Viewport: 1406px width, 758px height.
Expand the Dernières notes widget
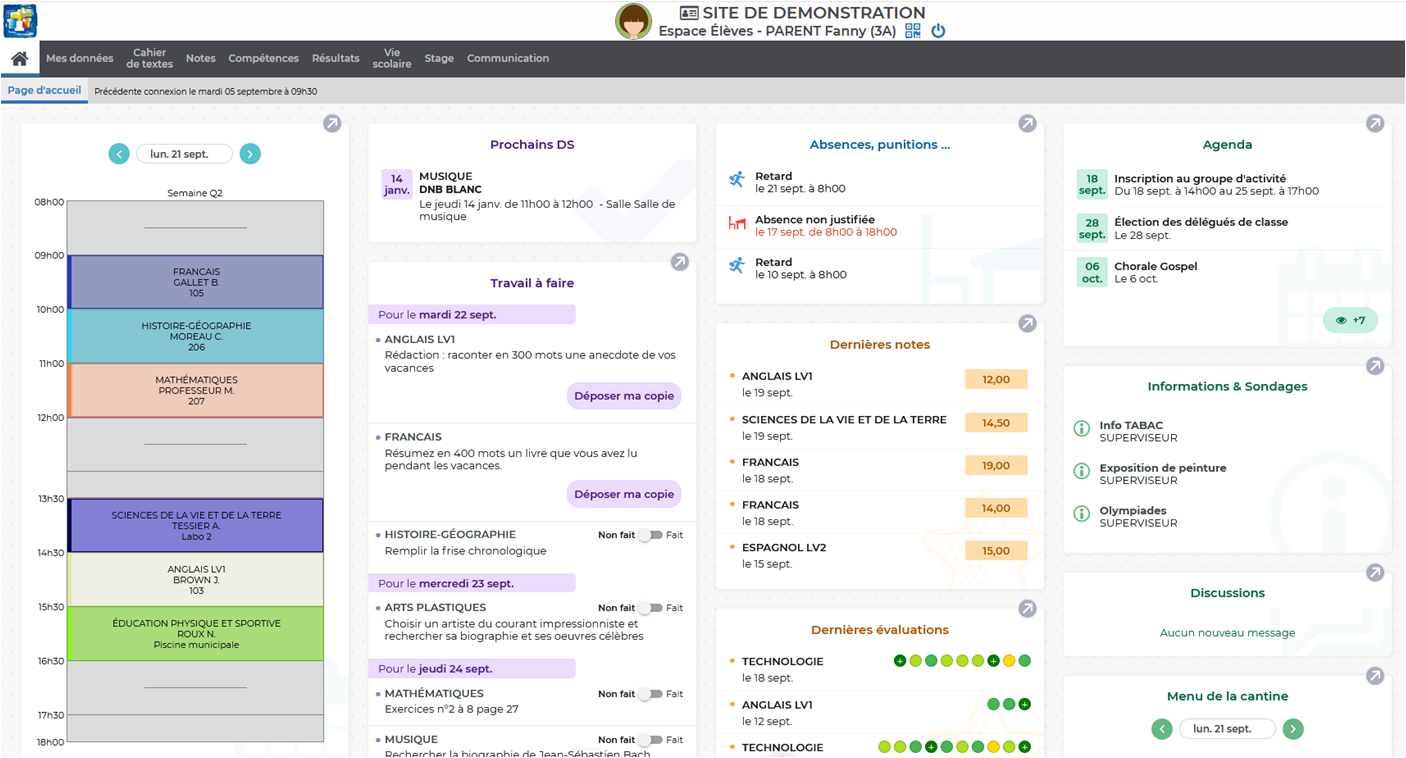(x=1027, y=323)
